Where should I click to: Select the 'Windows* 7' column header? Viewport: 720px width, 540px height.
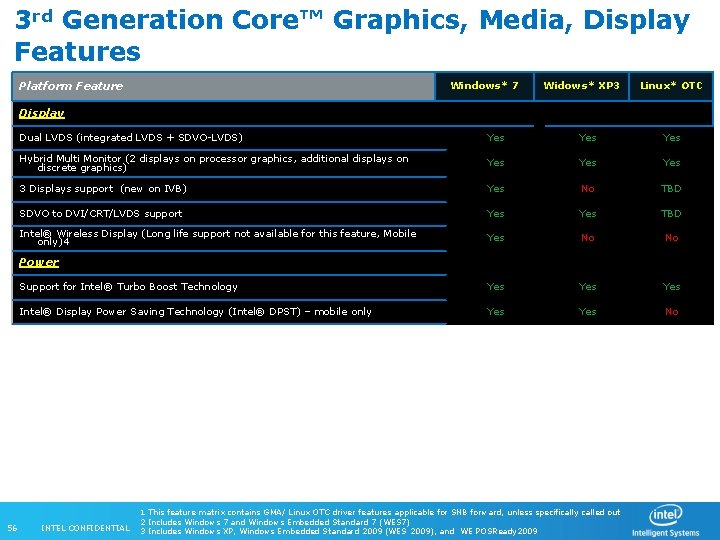[484, 86]
